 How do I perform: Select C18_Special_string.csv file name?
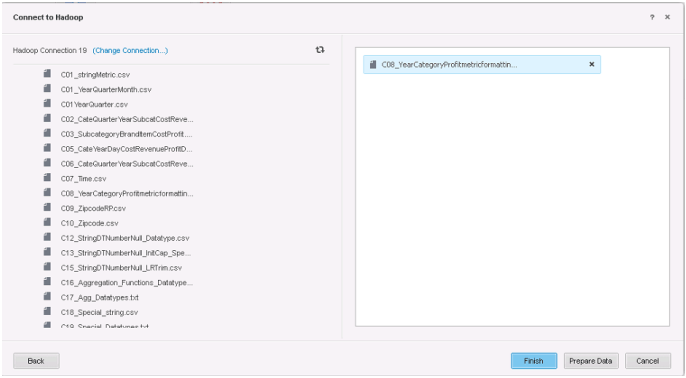point(99,313)
